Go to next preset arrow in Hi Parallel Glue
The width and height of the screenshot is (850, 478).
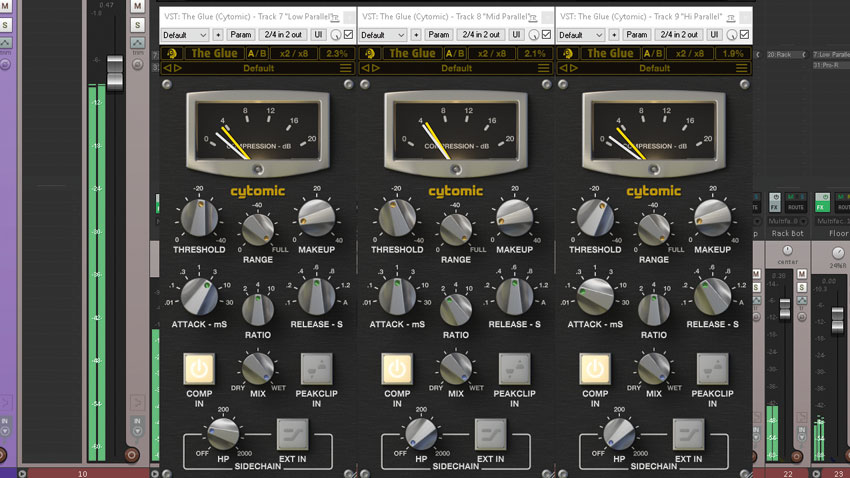coord(573,68)
